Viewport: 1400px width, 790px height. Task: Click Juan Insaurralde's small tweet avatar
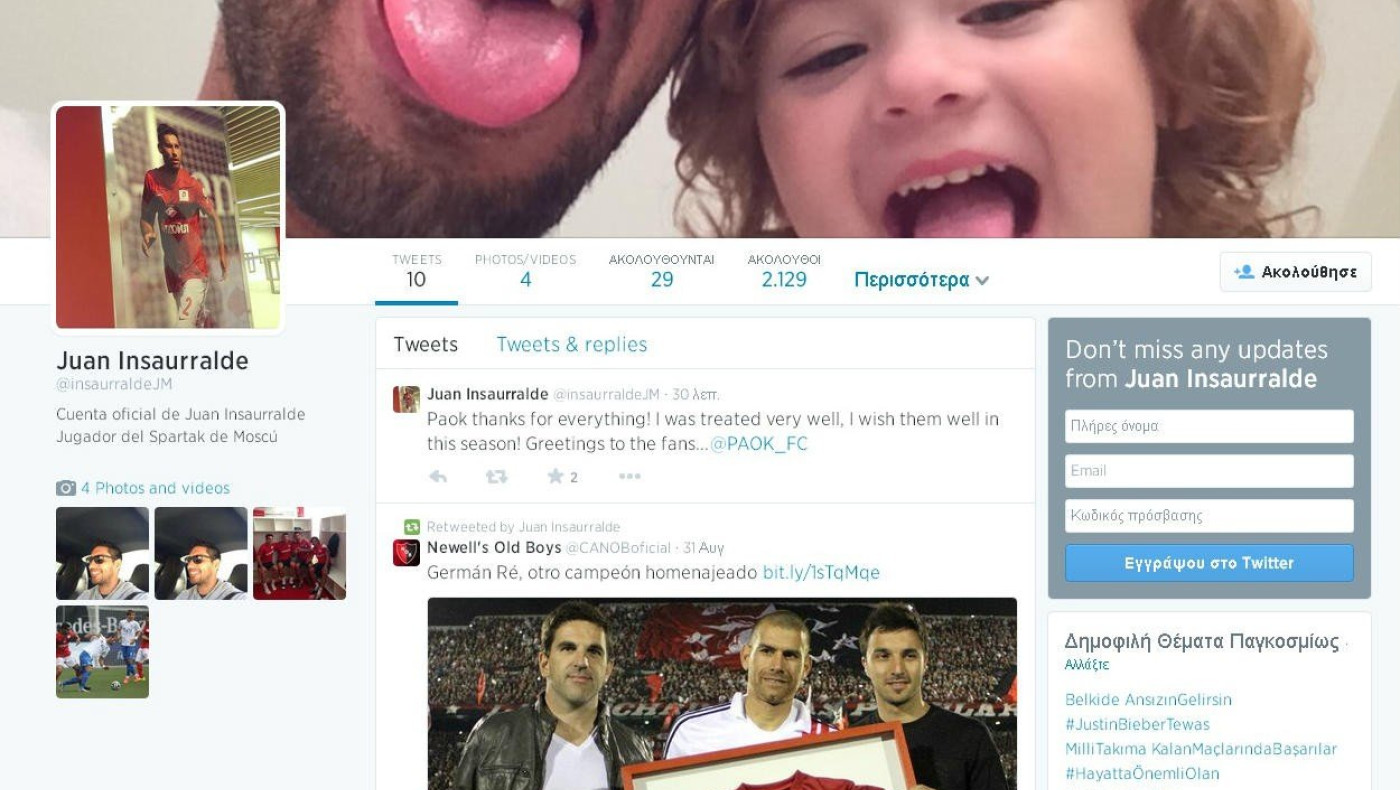tap(406, 399)
